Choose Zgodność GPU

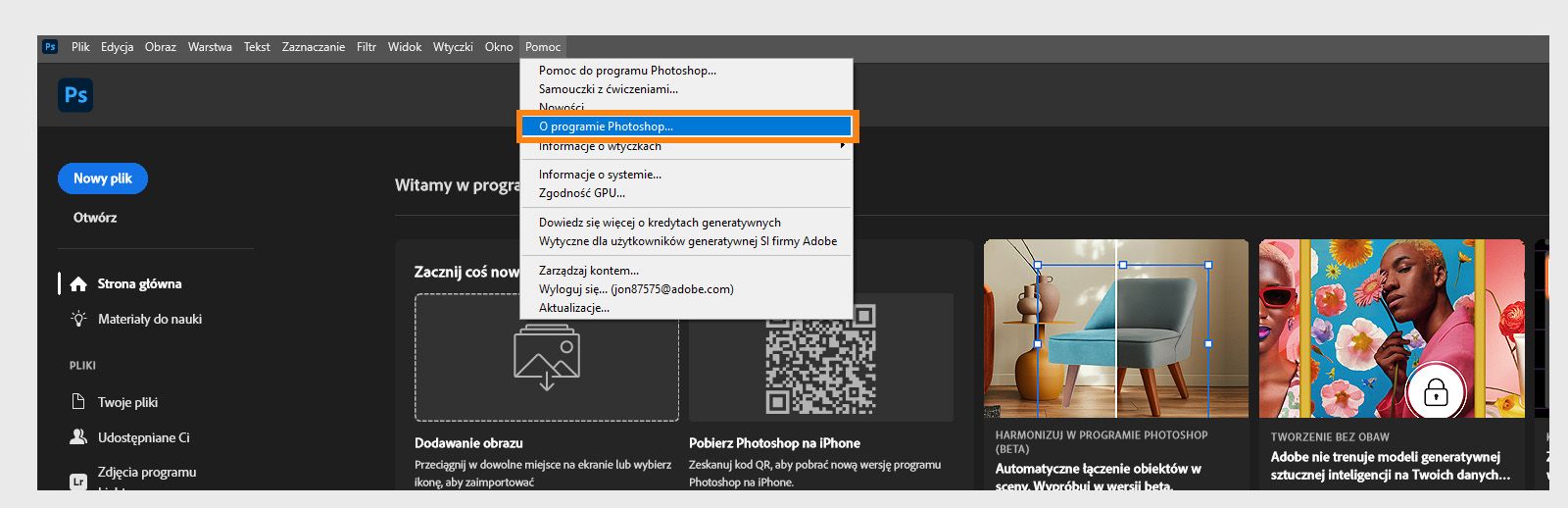coord(686,193)
